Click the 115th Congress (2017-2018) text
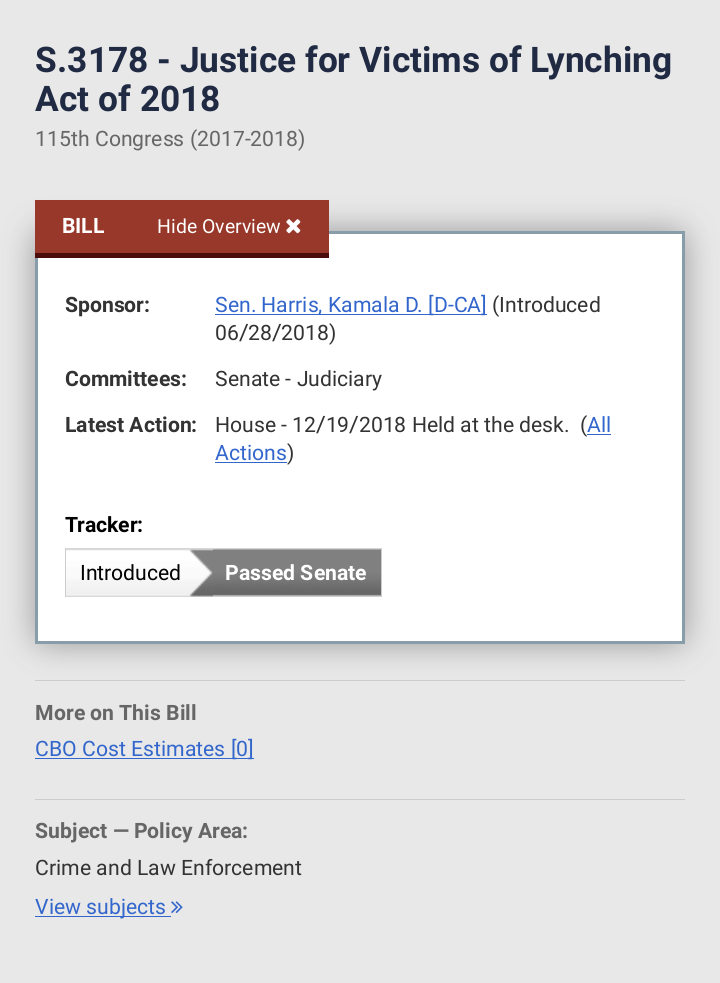720x983 pixels. 170,139
